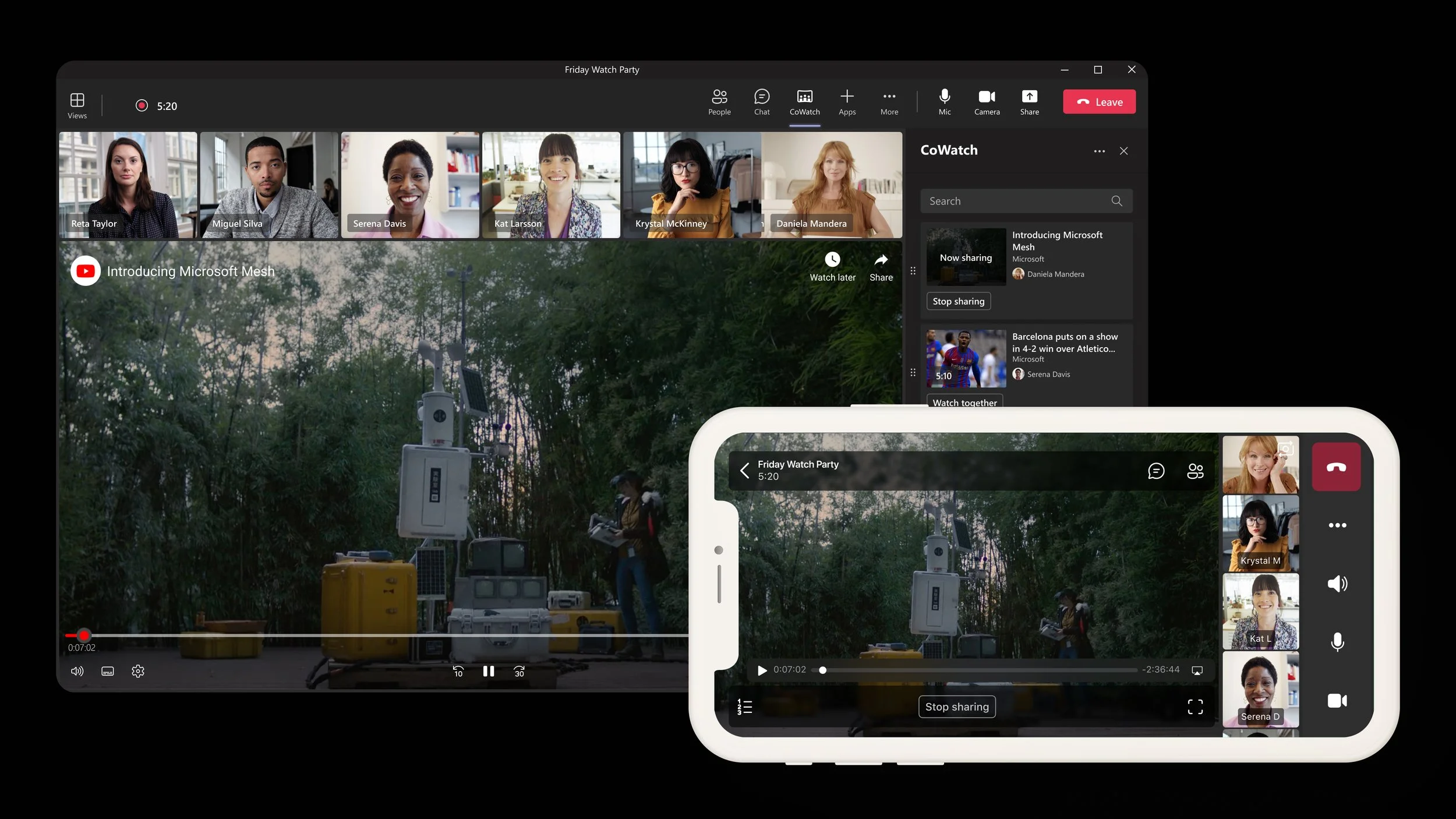Click Stop sharing in CoWatch panel
The height and width of the screenshot is (819, 1456).
click(x=958, y=301)
